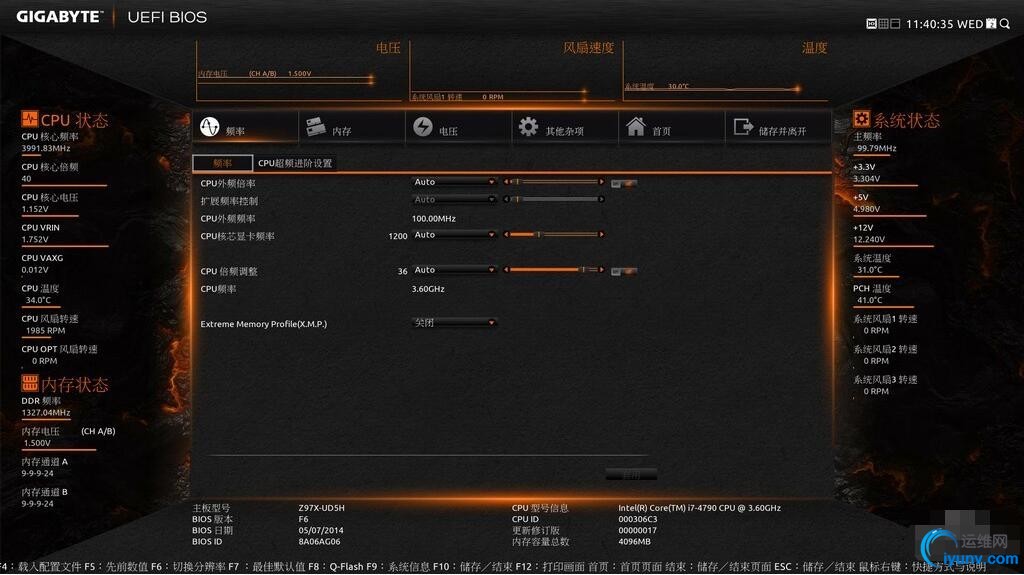Screen dimensions: 1024x575
Task: Click the 1.152V CPU core voltage reading
Action: coord(35,209)
